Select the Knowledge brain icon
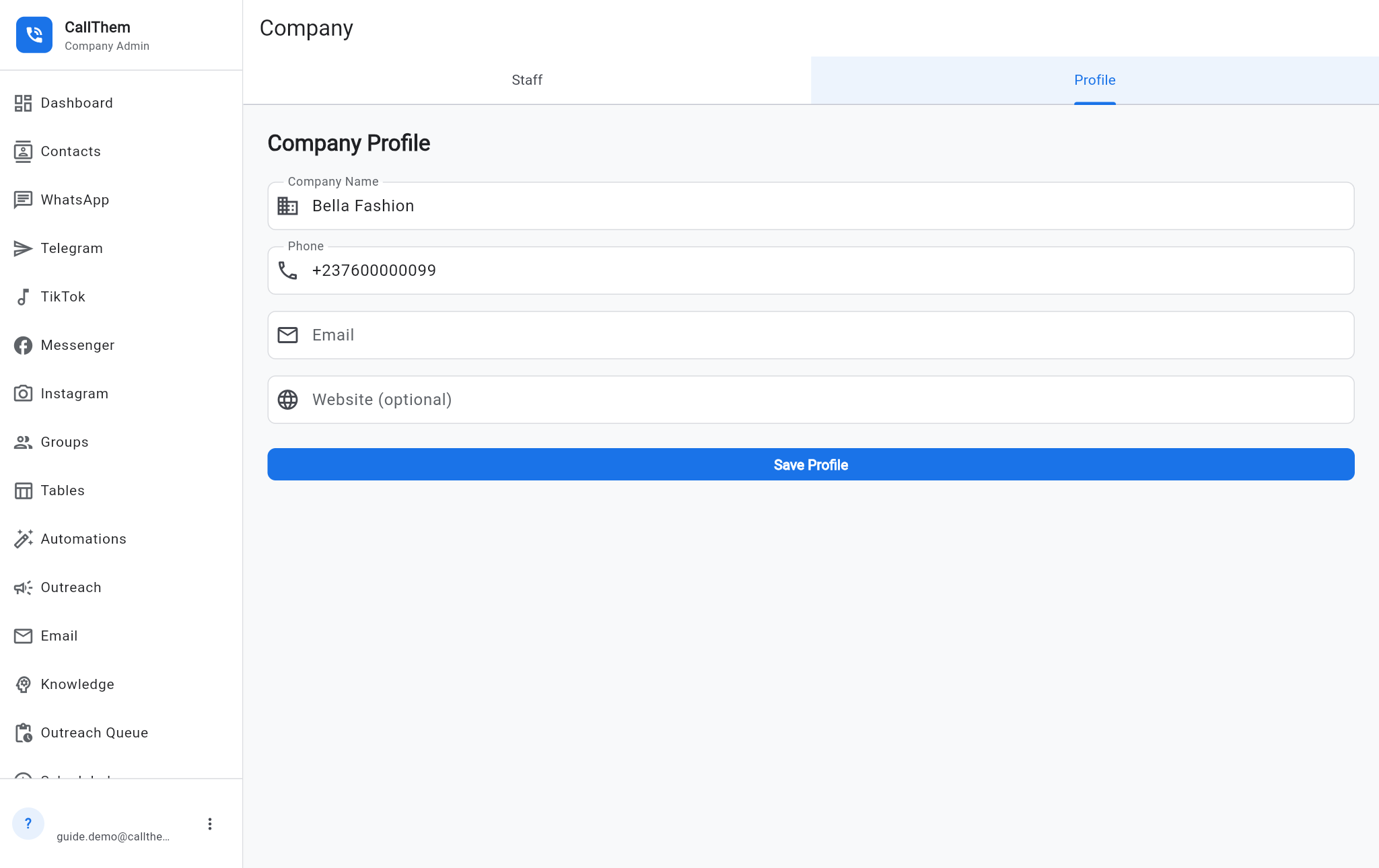This screenshot has height=868, width=1379. 23,684
